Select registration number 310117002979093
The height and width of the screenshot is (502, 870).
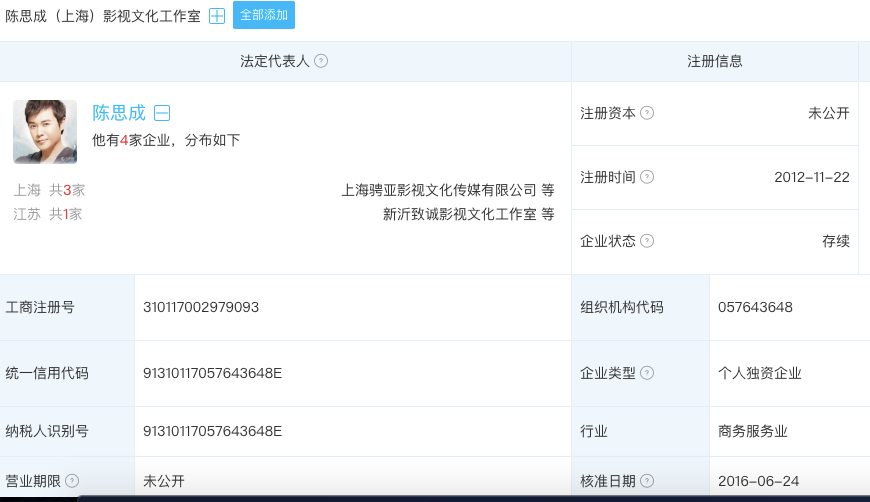point(201,307)
